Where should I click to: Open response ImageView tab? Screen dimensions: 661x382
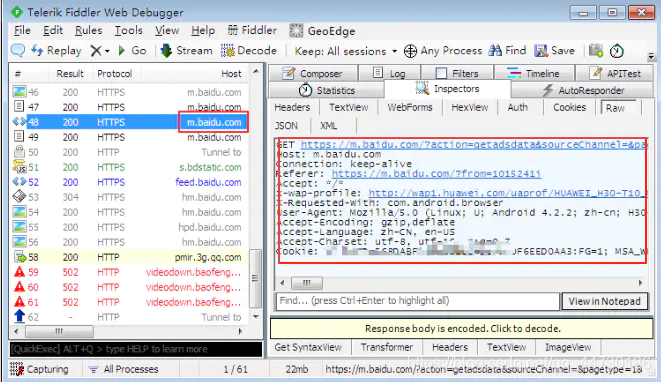click(568, 347)
